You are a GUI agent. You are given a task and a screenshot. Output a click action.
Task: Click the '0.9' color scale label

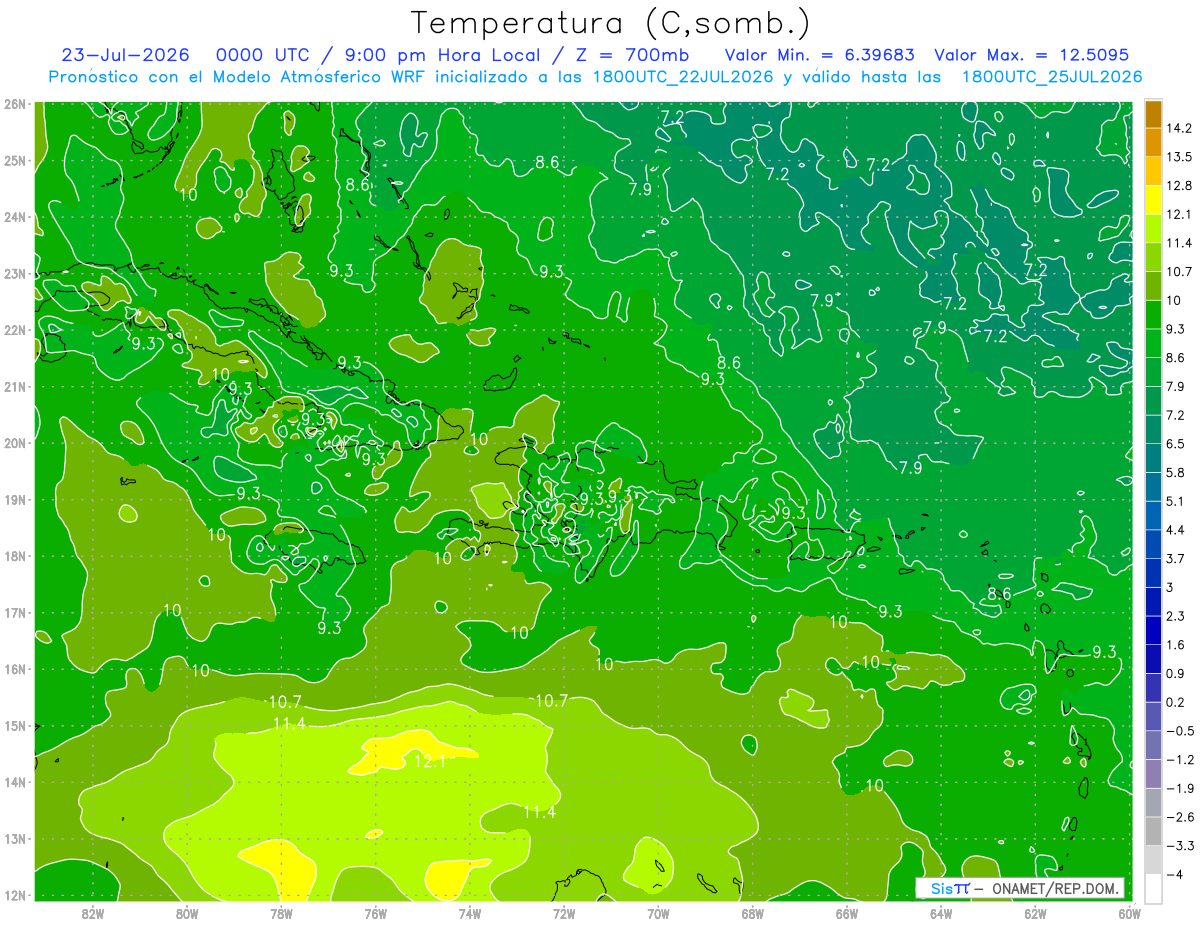tap(1176, 674)
